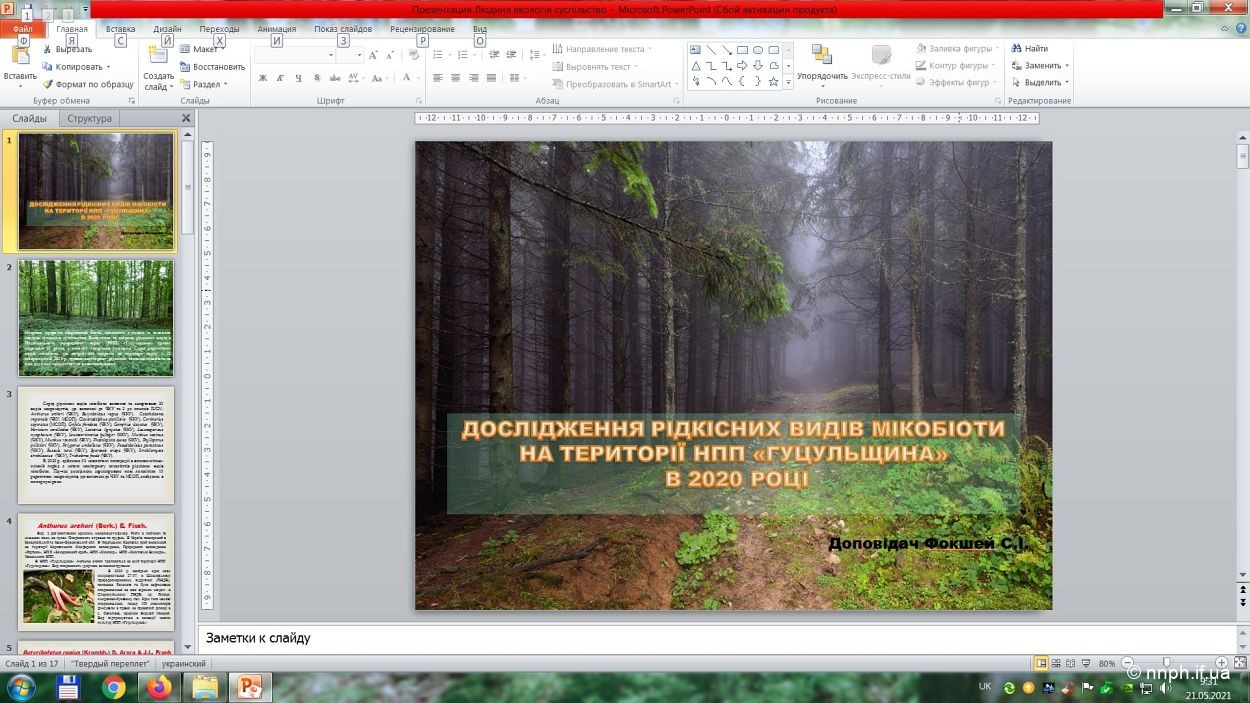Toggle Normal view button in status bar

(x=1041, y=664)
